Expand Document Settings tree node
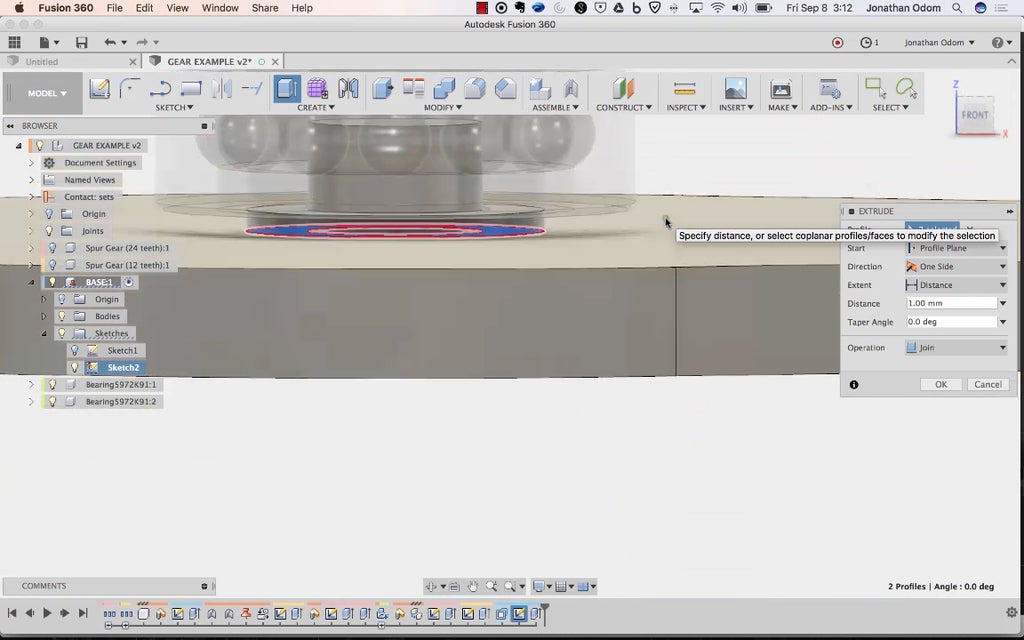This screenshot has height=640, width=1024. point(31,163)
